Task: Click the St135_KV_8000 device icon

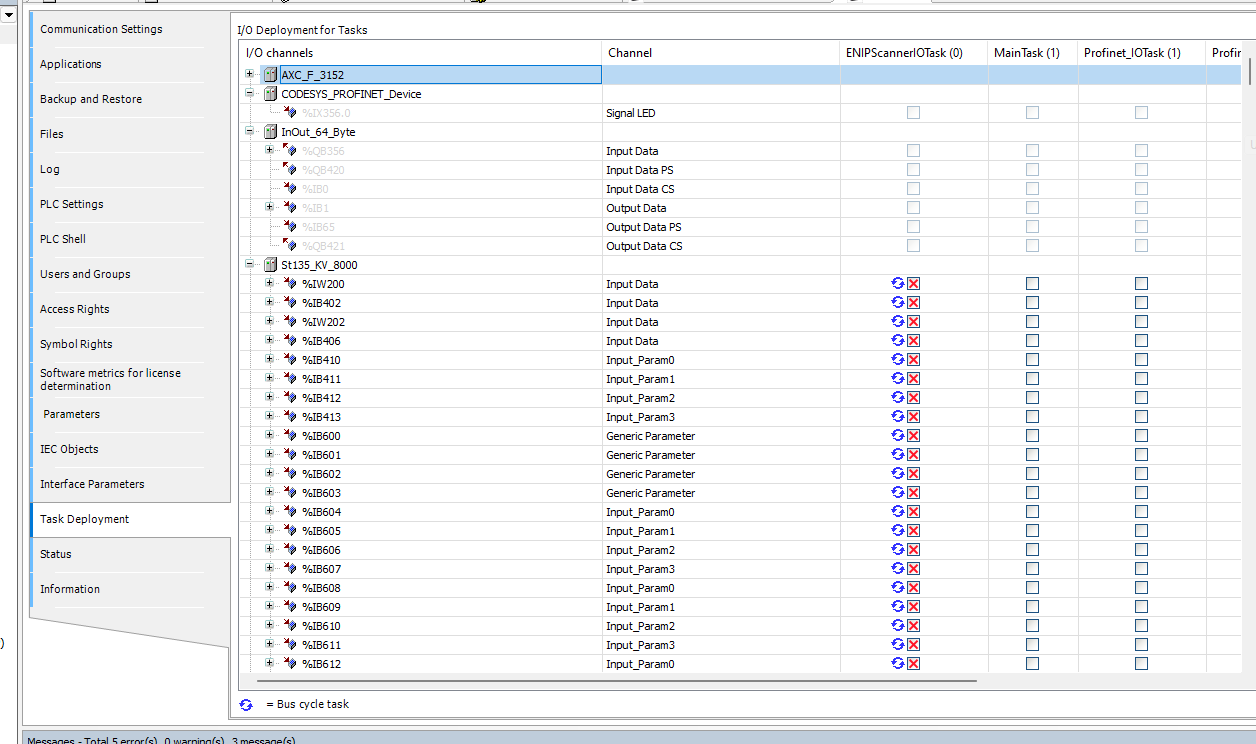Action: pos(270,265)
